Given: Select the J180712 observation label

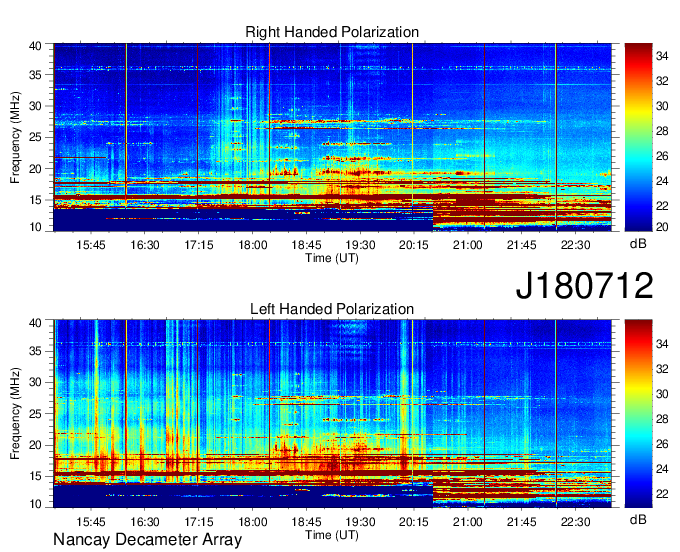Looking at the screenshot, I should point(584,285).
